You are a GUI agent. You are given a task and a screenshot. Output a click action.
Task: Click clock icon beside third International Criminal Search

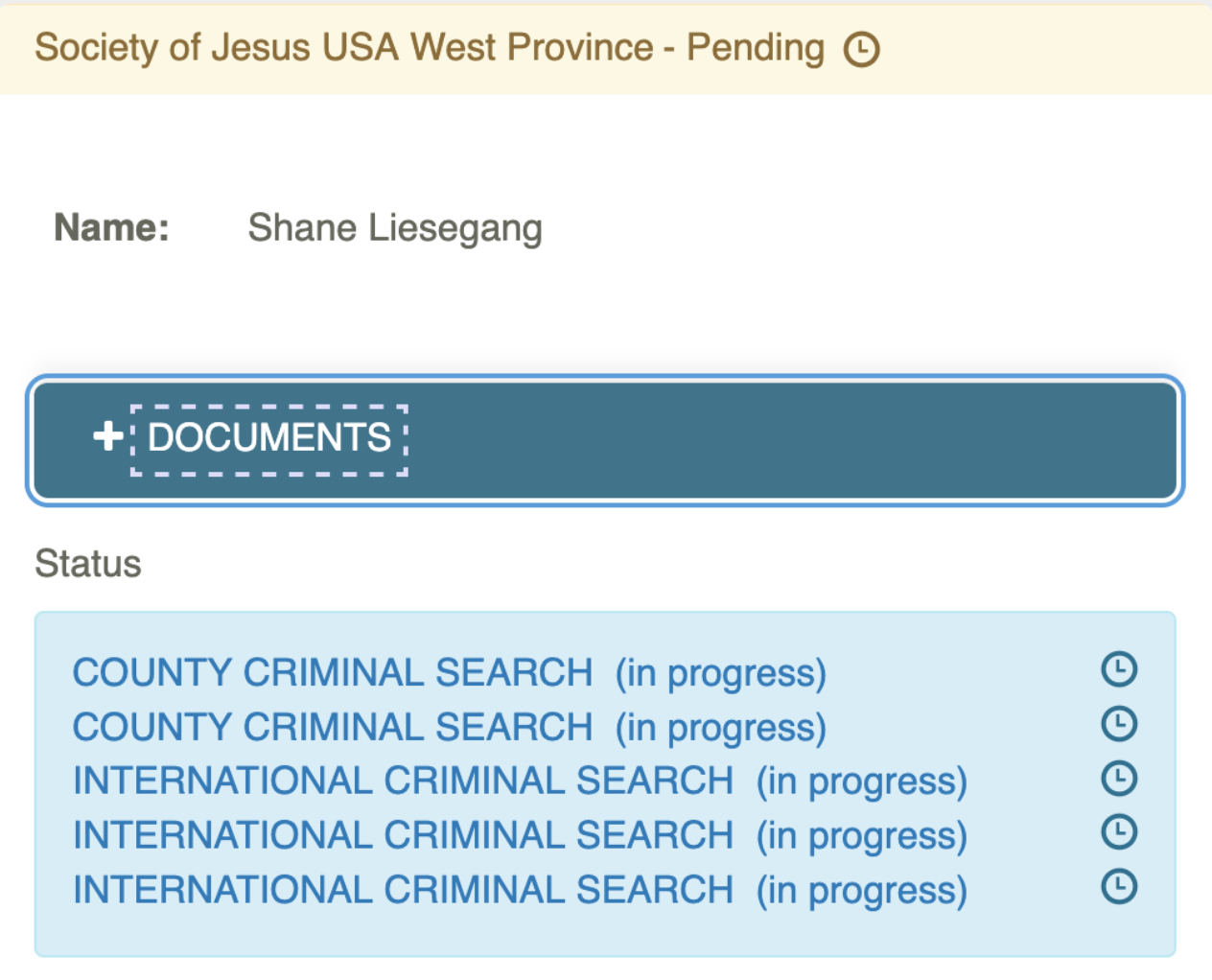pos(1118,886)
